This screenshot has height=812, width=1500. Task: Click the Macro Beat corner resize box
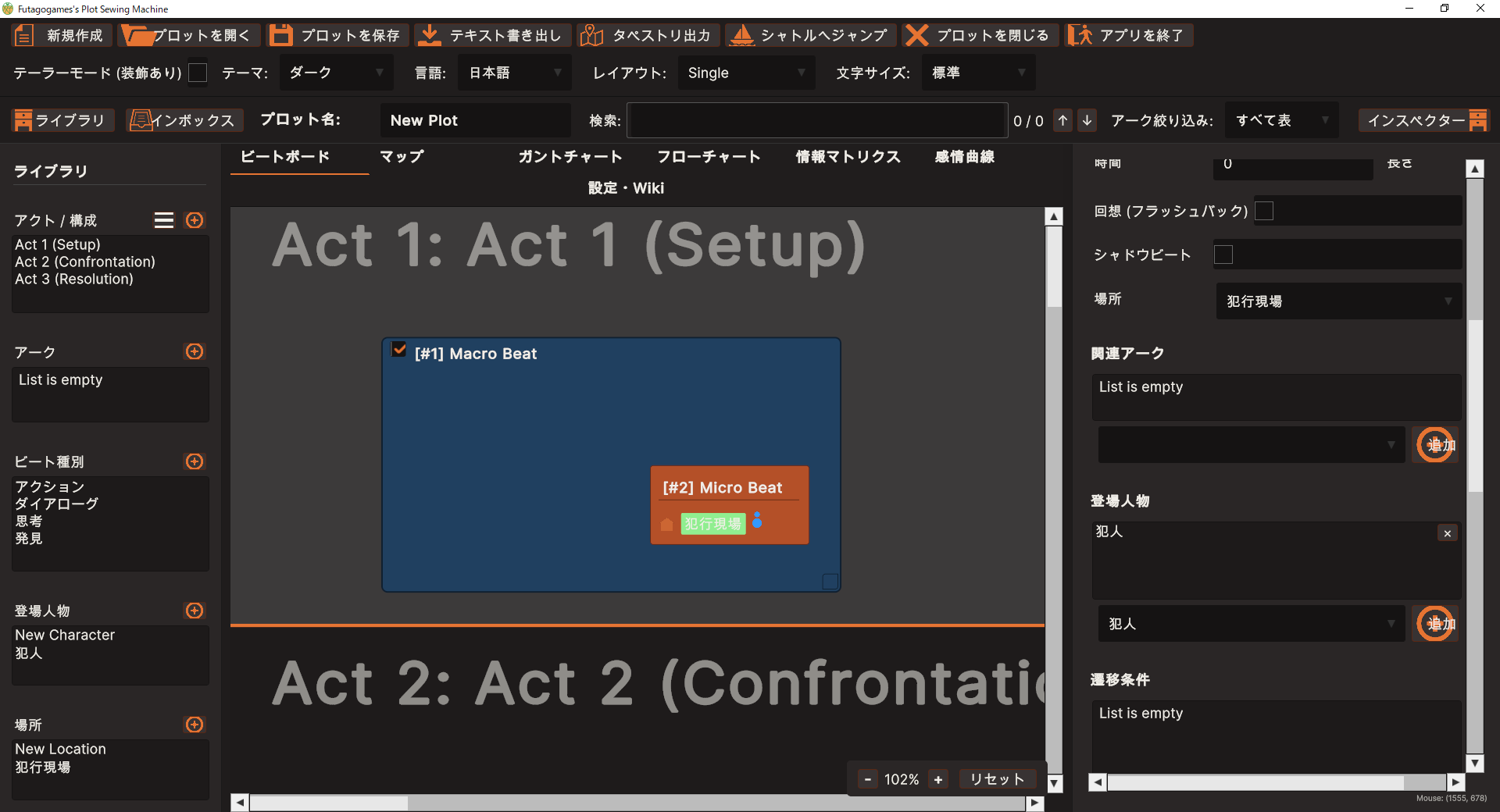[x=830, y=582]
